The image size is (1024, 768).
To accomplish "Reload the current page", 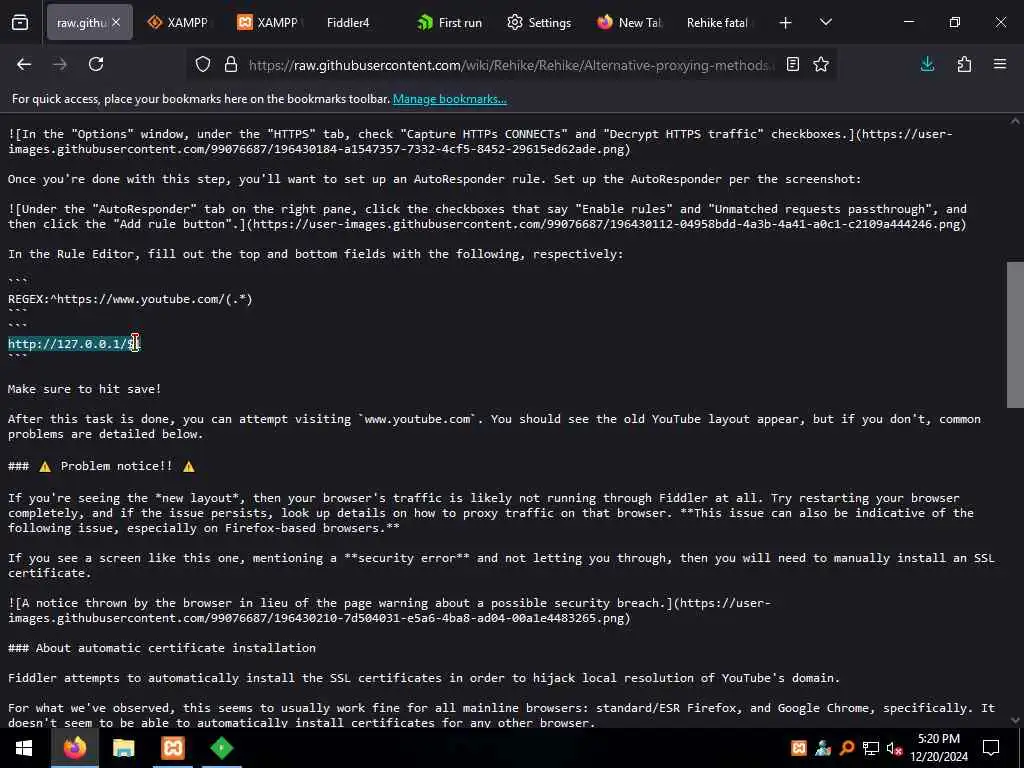I will click(x=96, y=64).
